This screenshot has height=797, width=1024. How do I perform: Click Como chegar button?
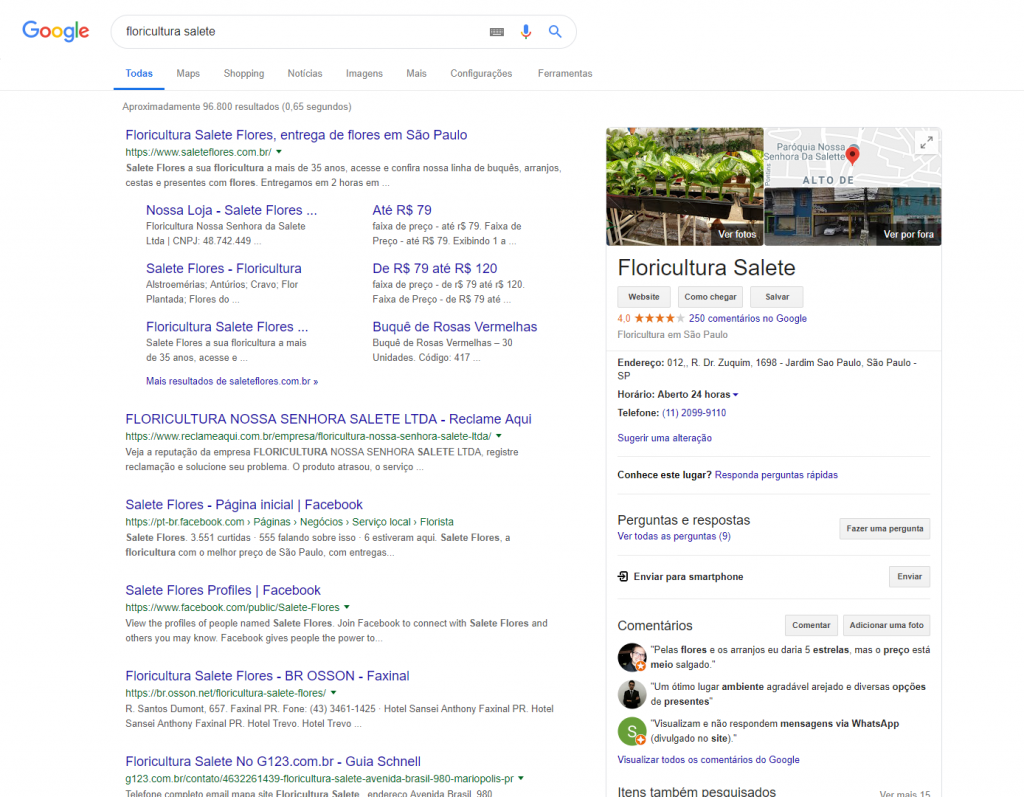click(x=711, y=297)
